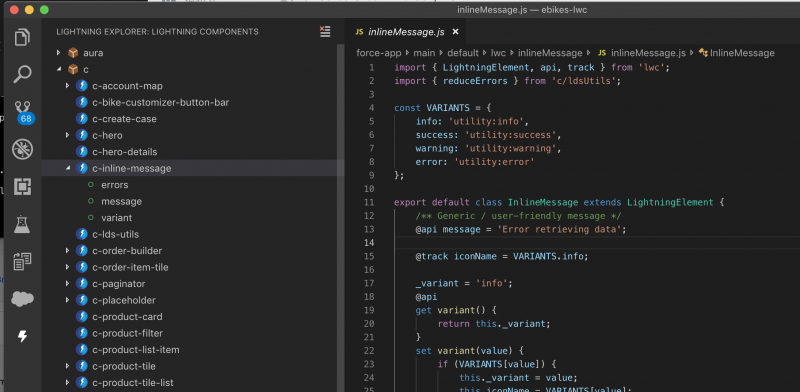Click the JS icon in inlineMessage.js breadcrumb
The height and width of the screenshot is (392, 800).
click(x=602, y=53)
